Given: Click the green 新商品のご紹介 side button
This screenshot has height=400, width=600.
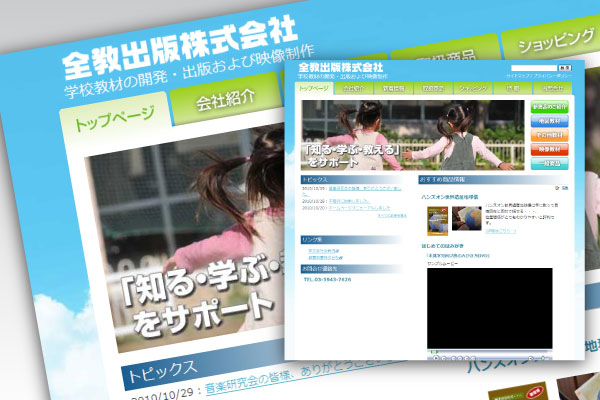Looking at the screenshot, I should tap(549, 107).
